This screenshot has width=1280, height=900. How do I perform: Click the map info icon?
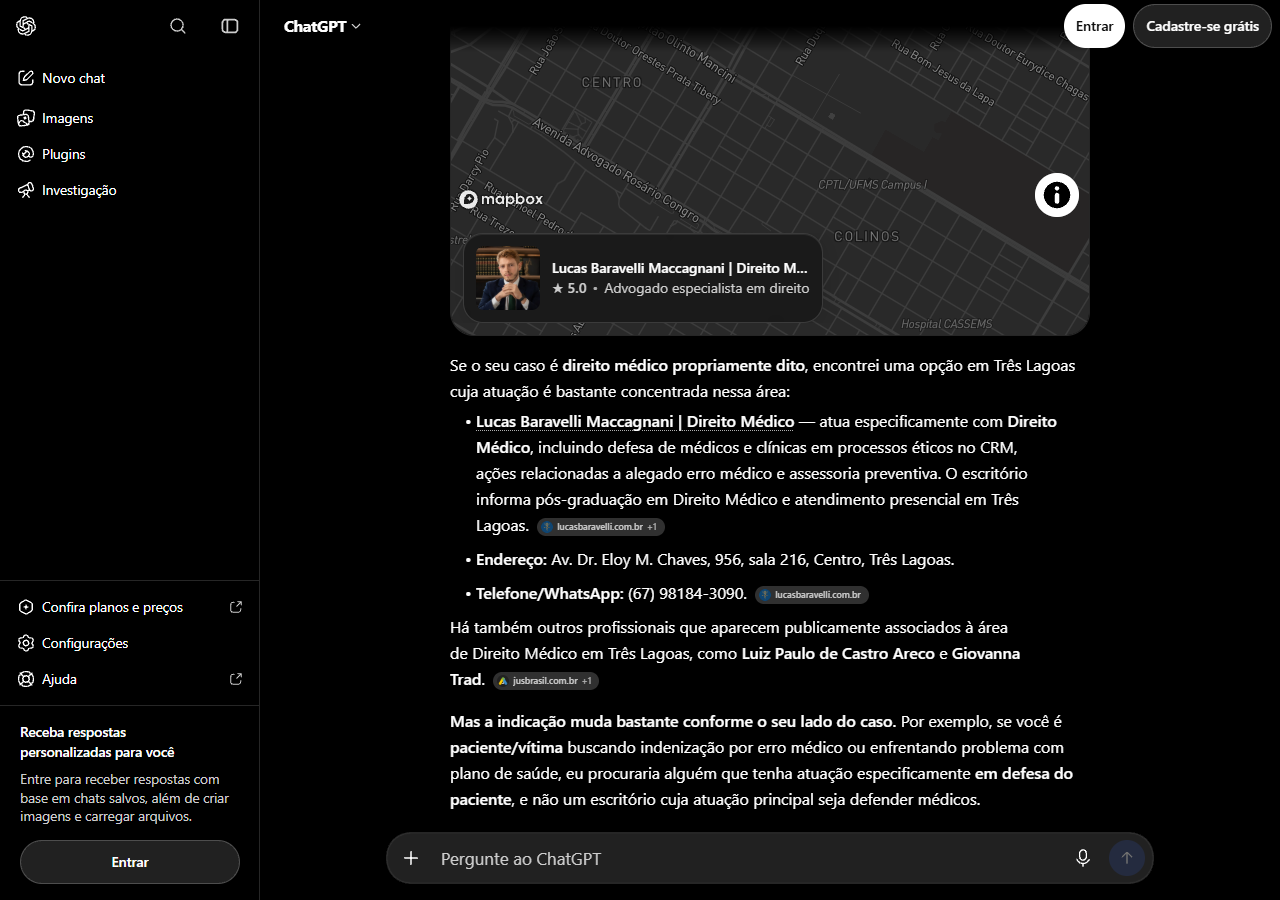click(1057, 194)
